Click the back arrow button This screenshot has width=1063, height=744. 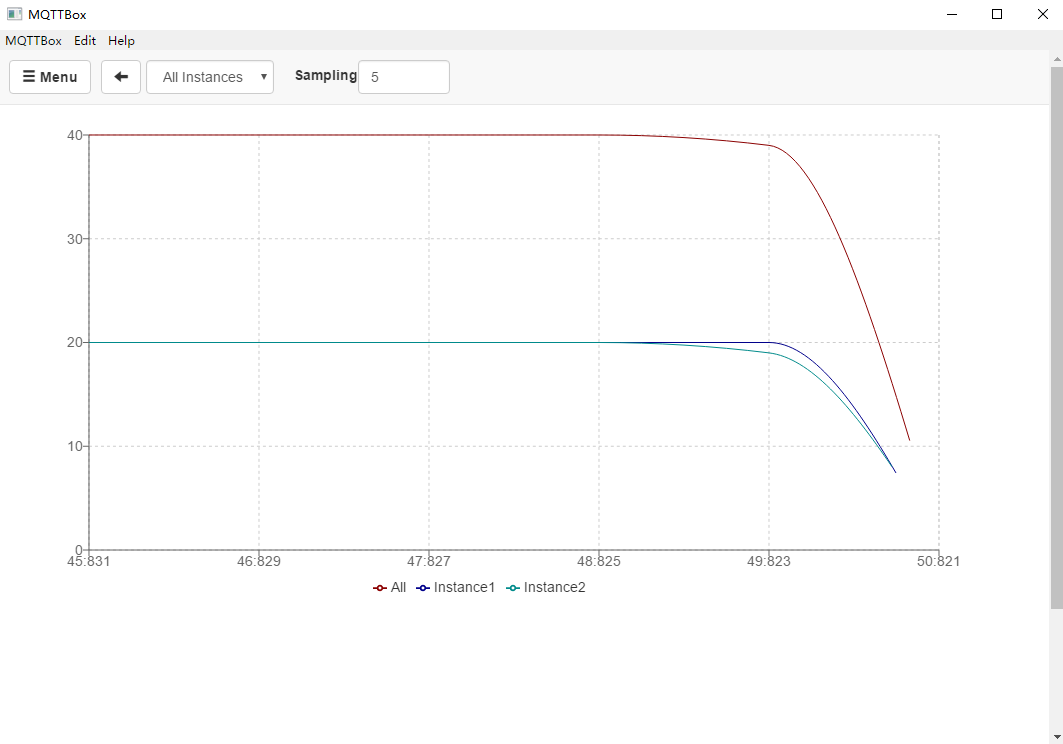[x=121, y=77]
